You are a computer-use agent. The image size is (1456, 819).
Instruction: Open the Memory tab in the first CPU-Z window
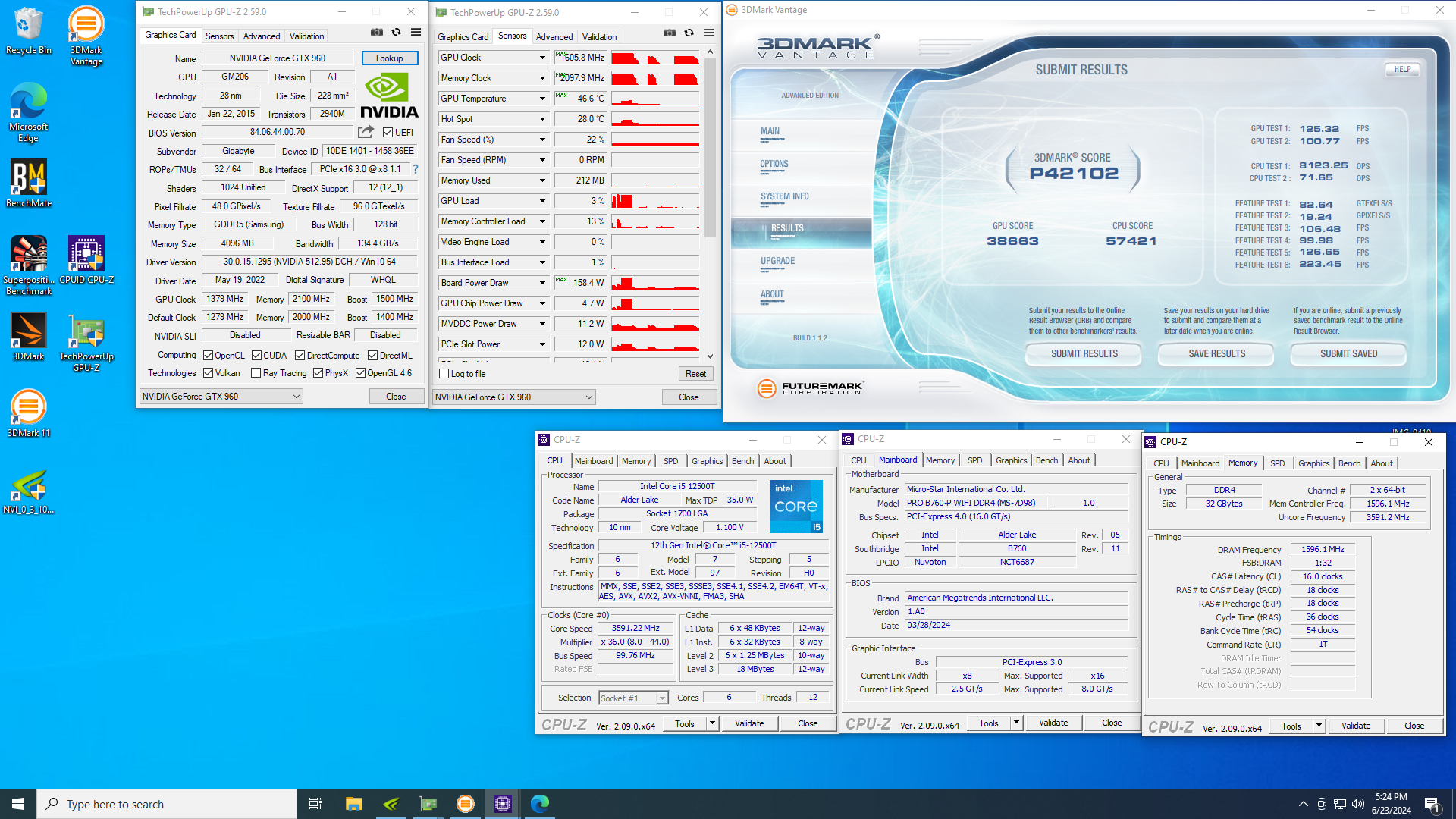pos(636,461)
